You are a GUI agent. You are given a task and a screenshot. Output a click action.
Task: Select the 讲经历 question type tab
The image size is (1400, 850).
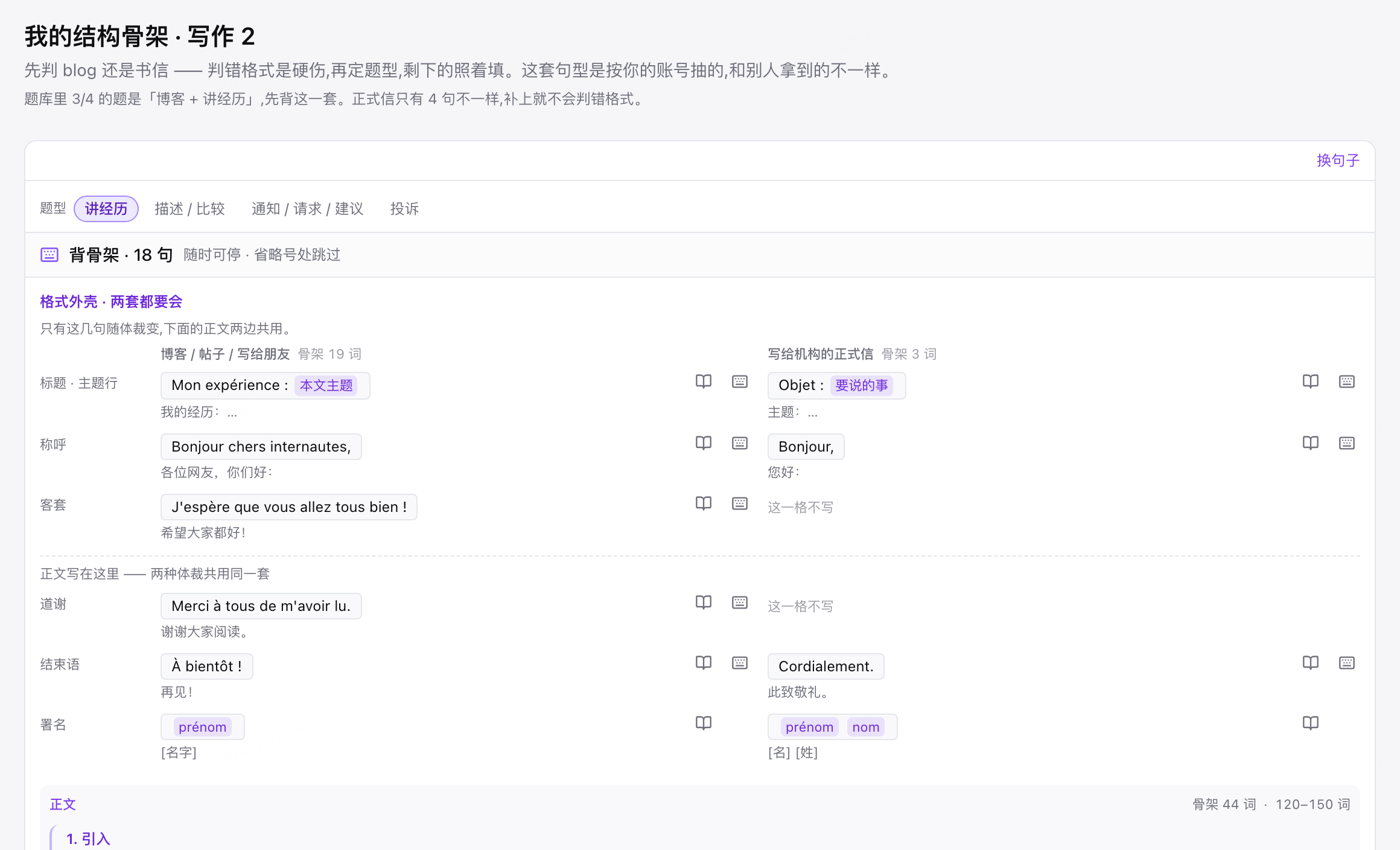tap(106, 209)
